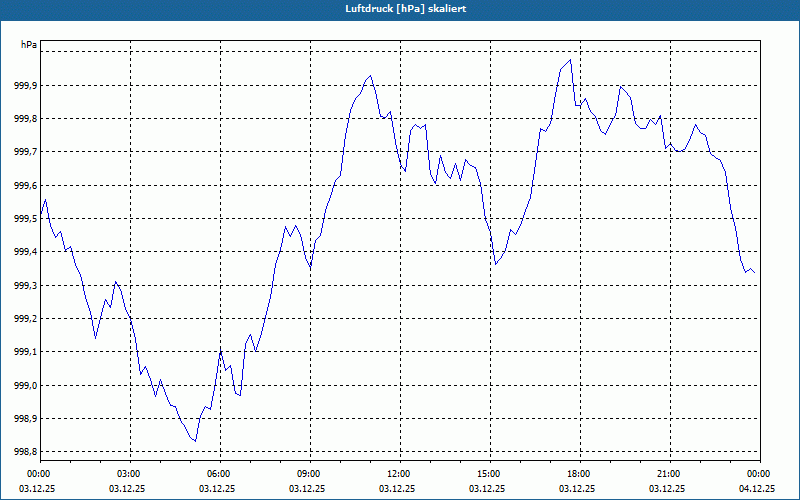Screen dimensions: 800x500
Task: Click the 00:00 label above 03.12.25
Action: pos(40,474)
